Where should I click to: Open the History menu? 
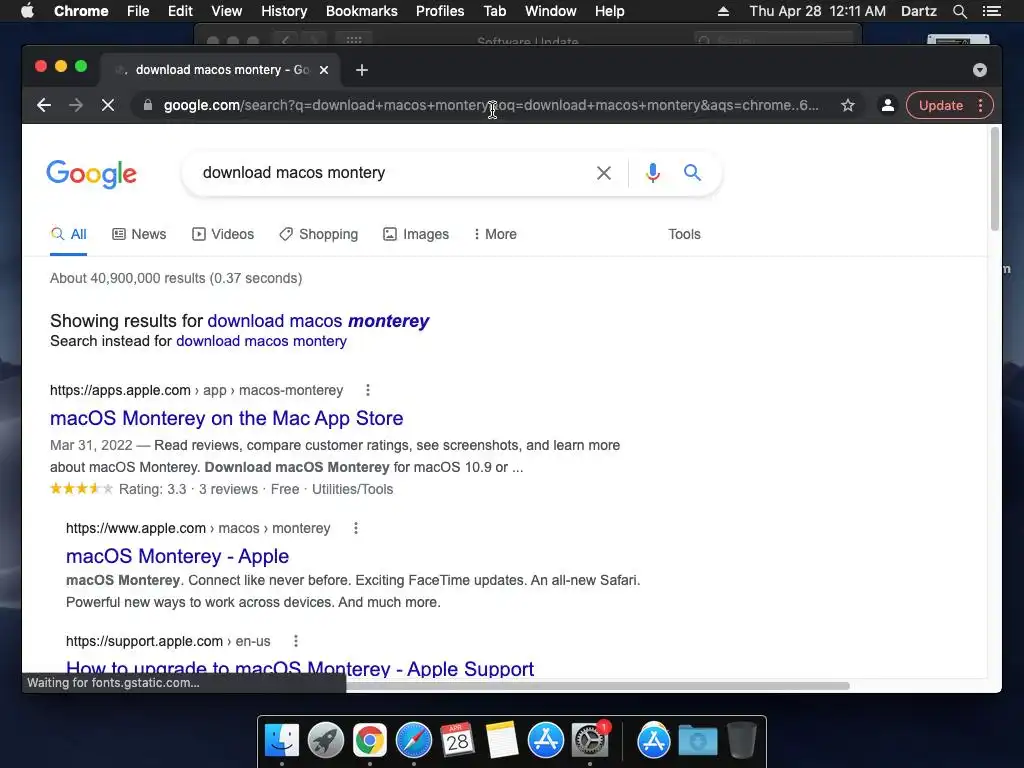pyautogui.click(x=284, y=11)
